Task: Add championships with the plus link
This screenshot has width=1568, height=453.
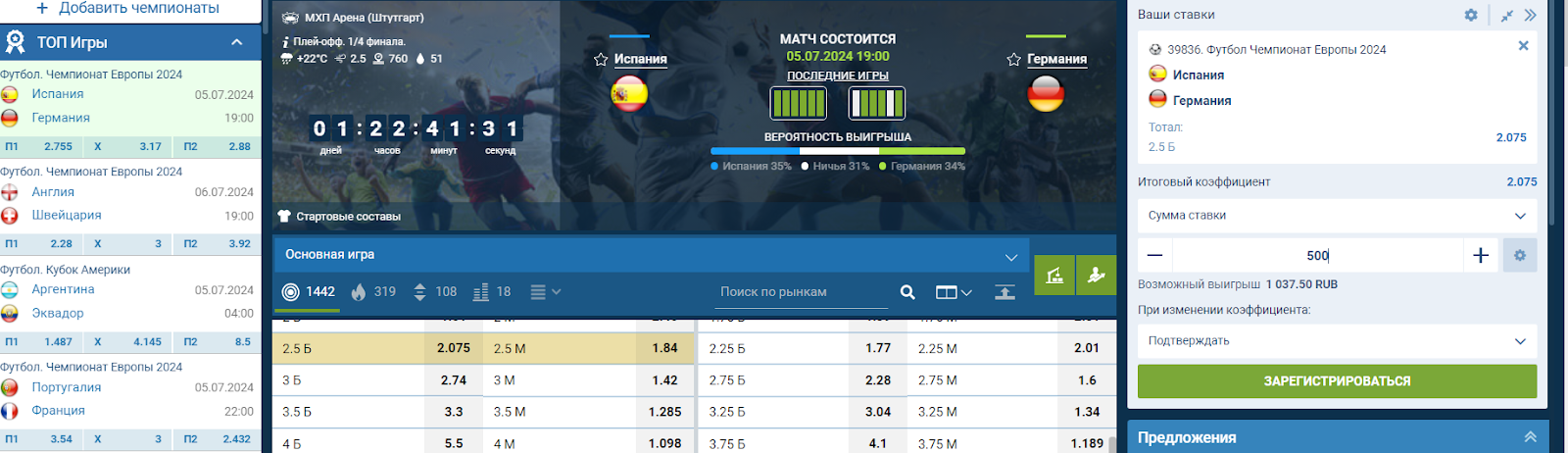Action: point(126,8)
